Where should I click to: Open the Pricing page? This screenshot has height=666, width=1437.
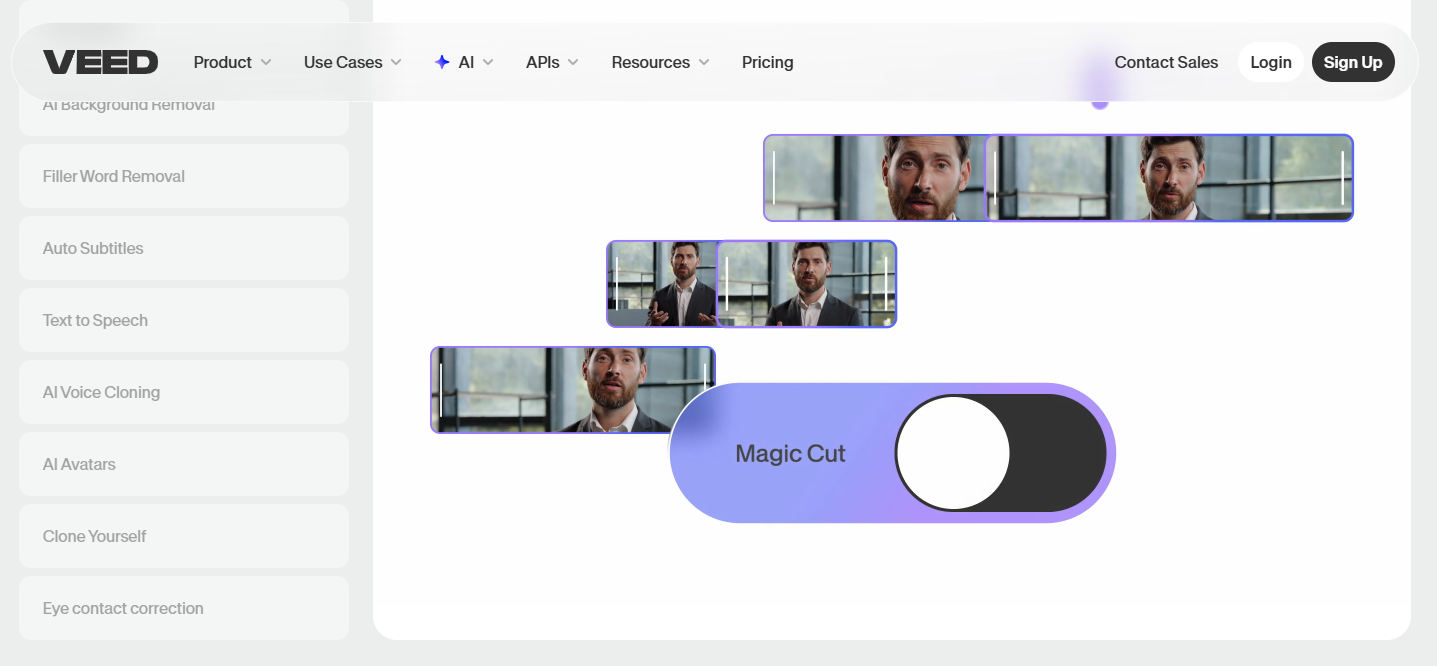(x=767, y=62)
